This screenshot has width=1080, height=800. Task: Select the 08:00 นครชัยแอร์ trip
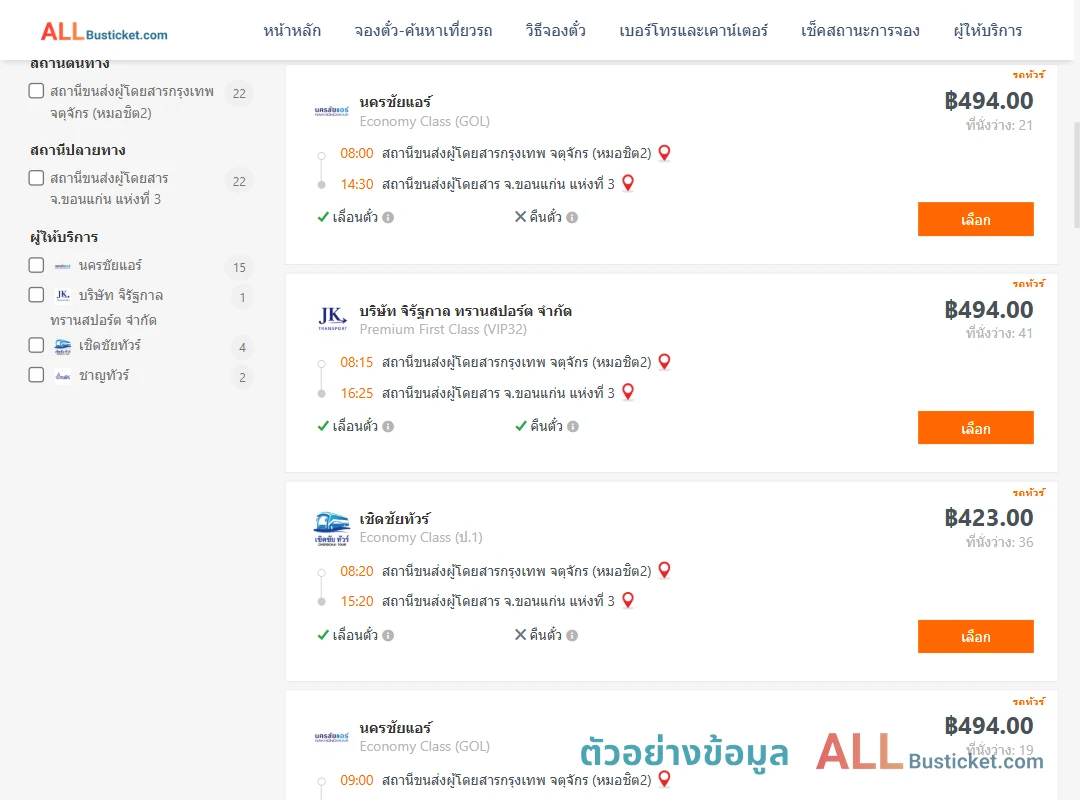coord(975,219)
